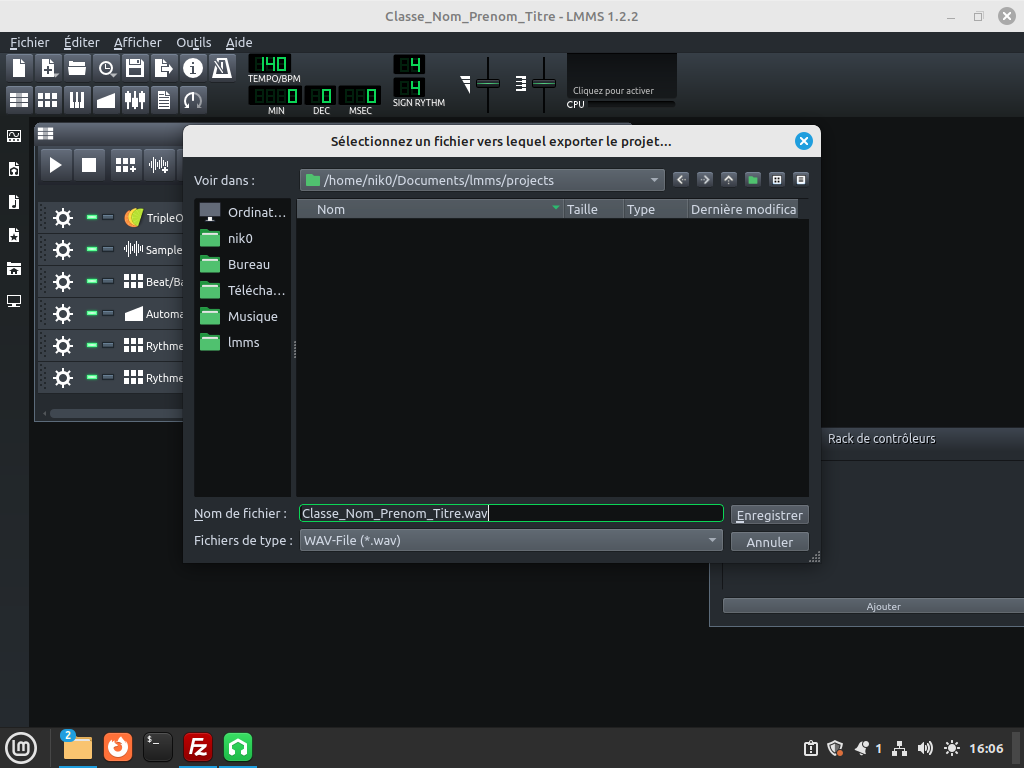Sort files by the Nom column
The image size is (1024, 768).
point(430,209)
